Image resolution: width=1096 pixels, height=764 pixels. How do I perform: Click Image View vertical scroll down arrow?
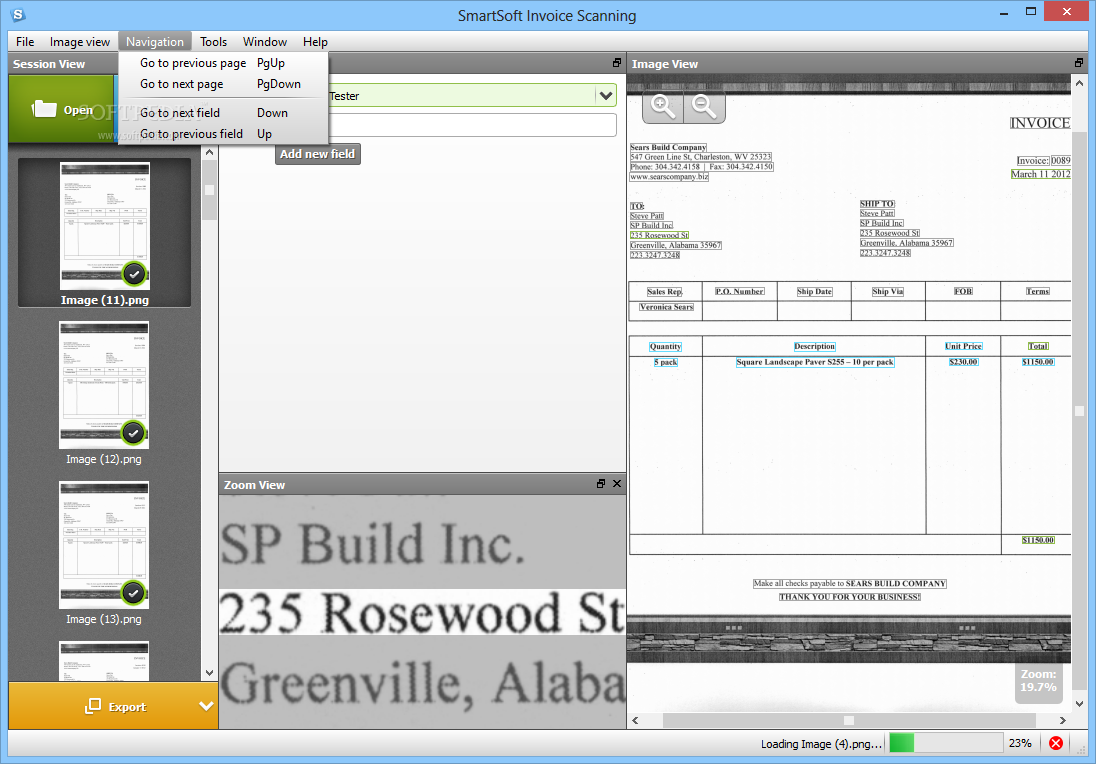[1079, 703]
